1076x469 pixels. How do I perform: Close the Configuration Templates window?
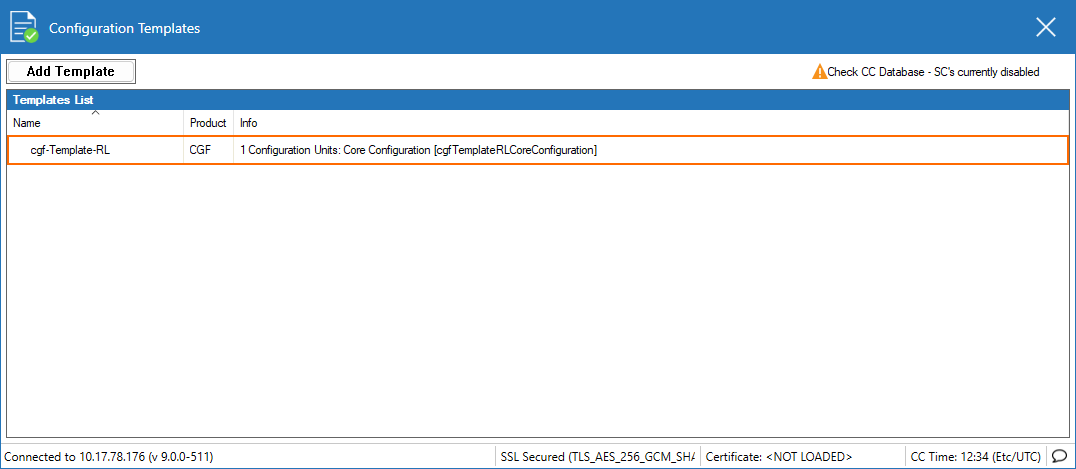[1046, 27]
